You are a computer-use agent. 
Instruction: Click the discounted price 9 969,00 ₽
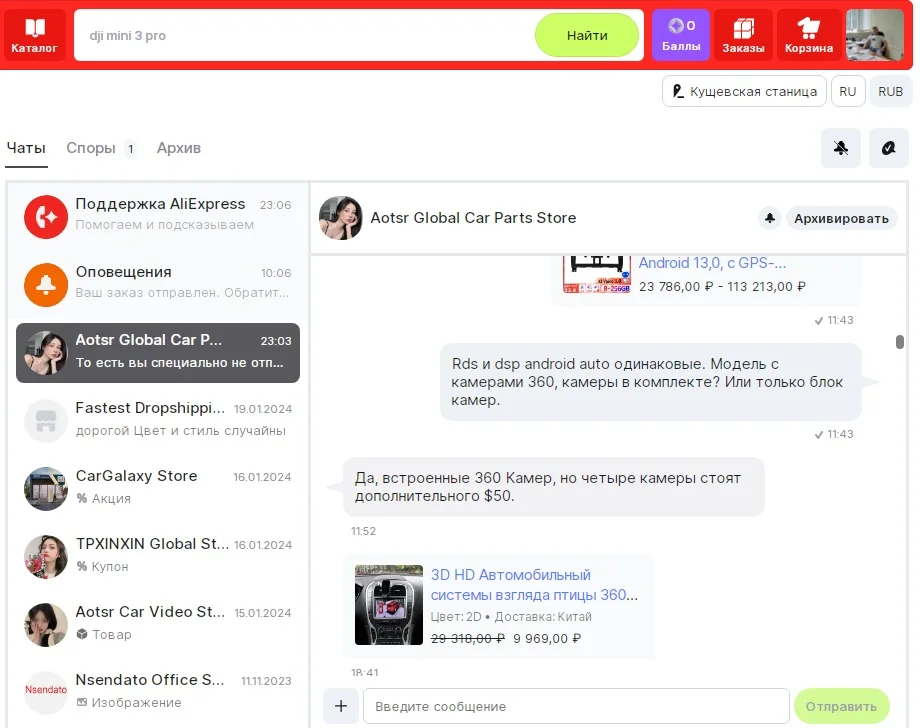pos(547,638)
